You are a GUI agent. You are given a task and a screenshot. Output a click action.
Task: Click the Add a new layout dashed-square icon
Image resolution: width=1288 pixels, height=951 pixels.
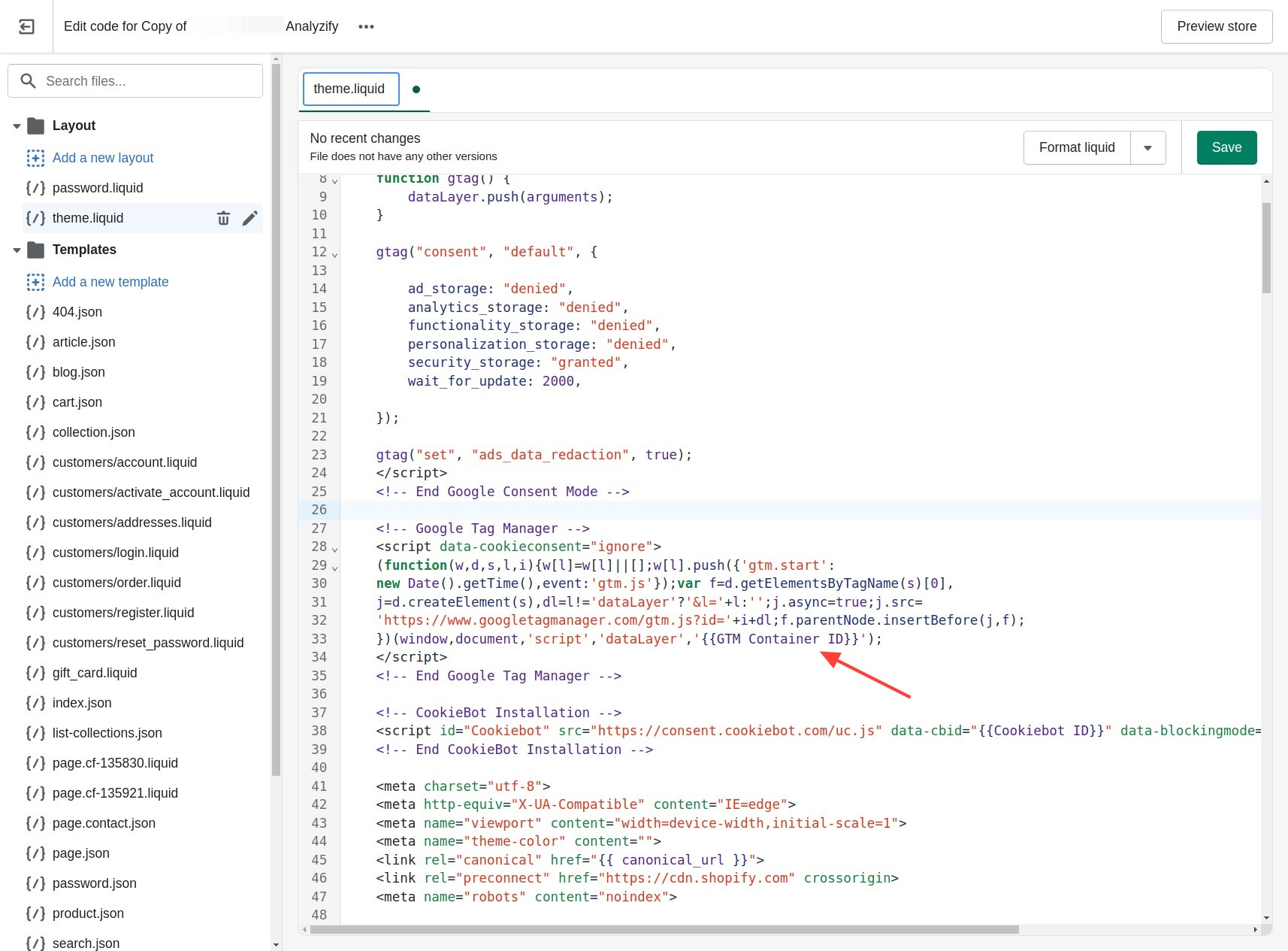(35, 158)
